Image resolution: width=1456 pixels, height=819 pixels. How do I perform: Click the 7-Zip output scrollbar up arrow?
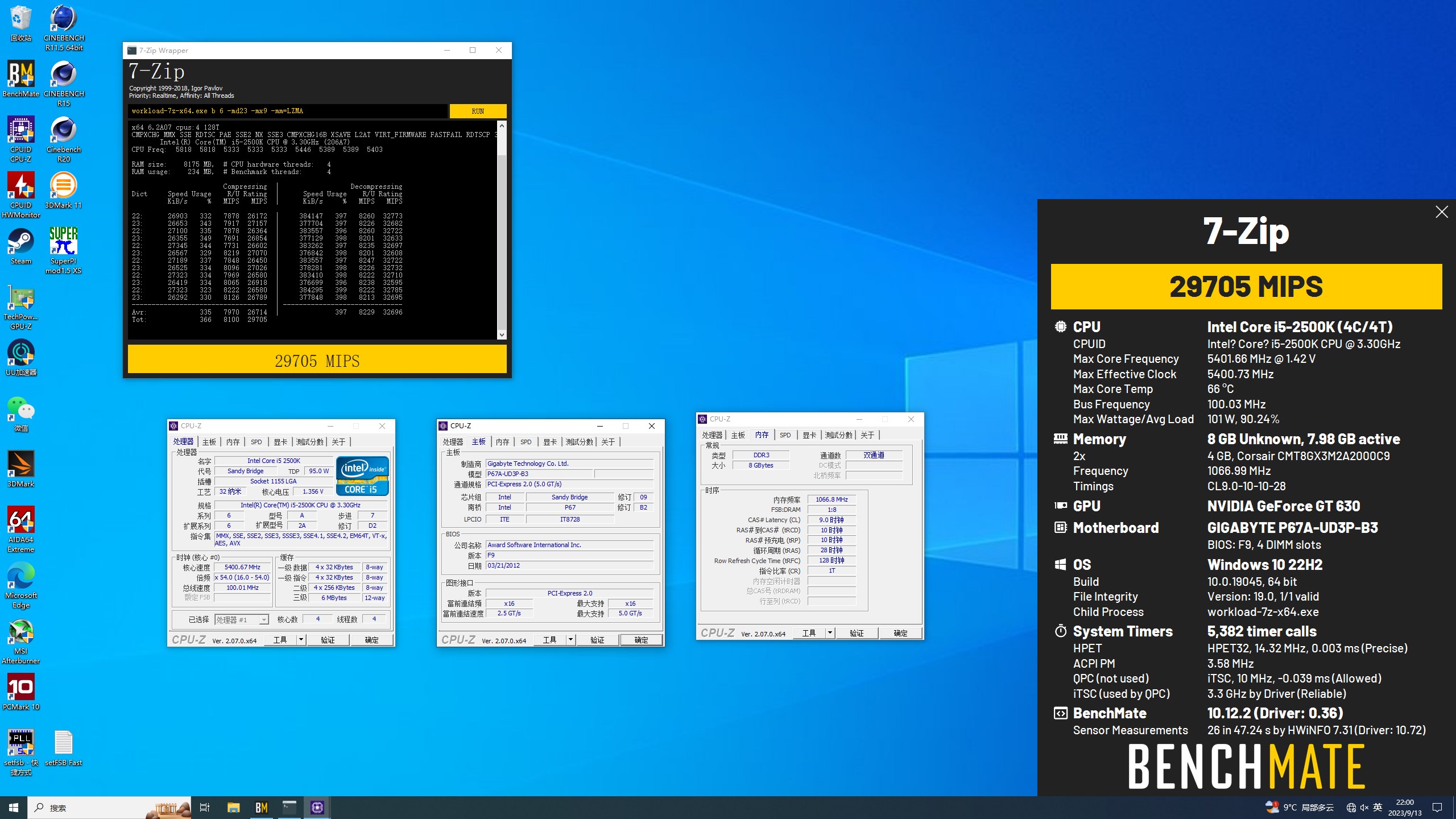click(502, 125)
